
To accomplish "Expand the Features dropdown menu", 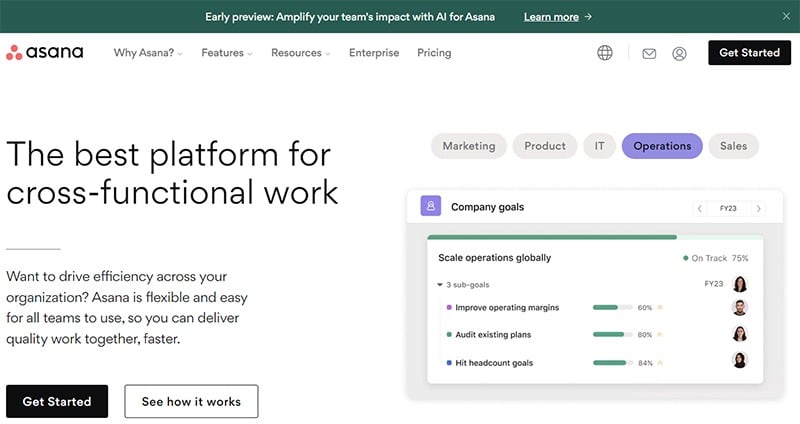I will click(227, 53).
